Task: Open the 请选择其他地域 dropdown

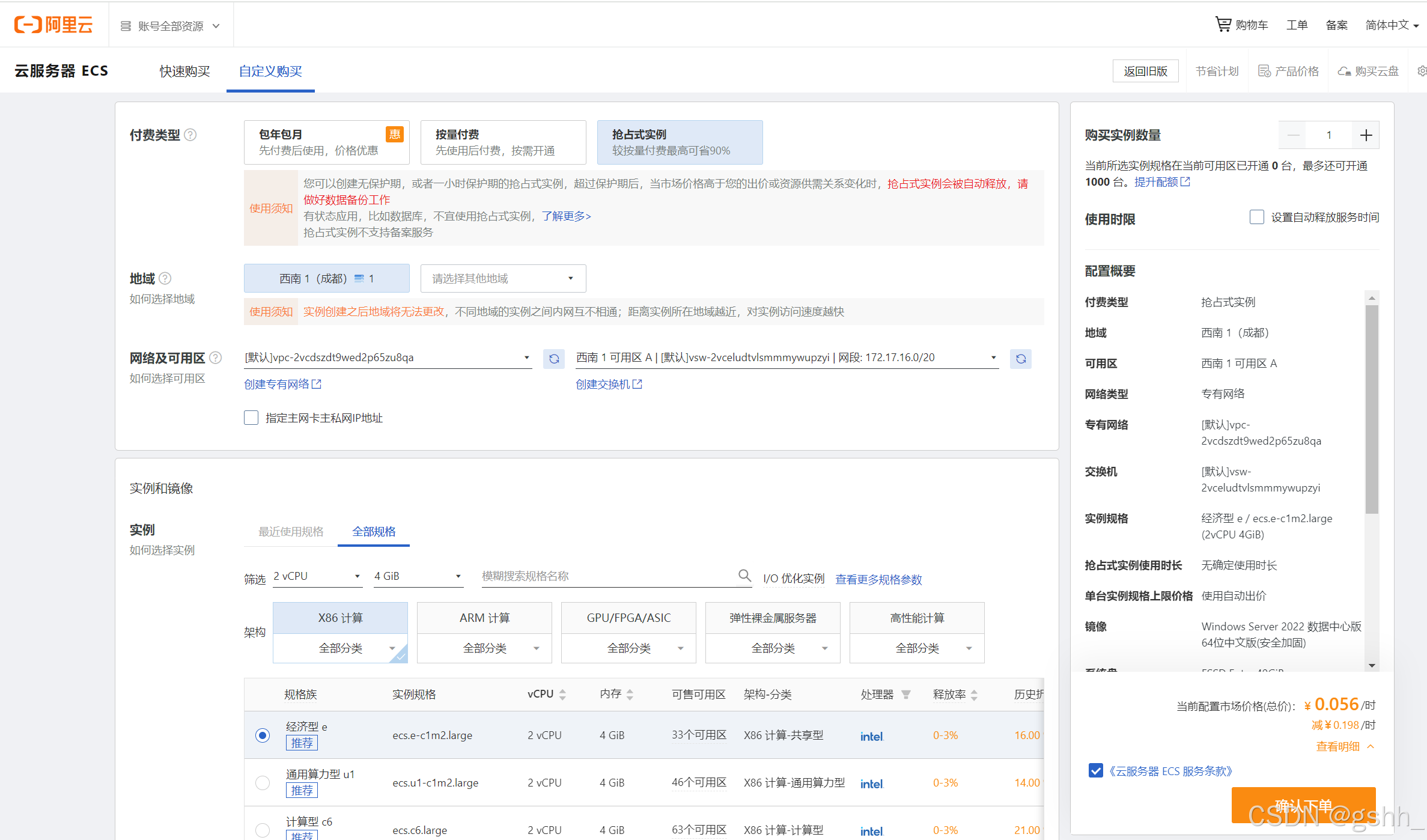Action: pos(503,278)
